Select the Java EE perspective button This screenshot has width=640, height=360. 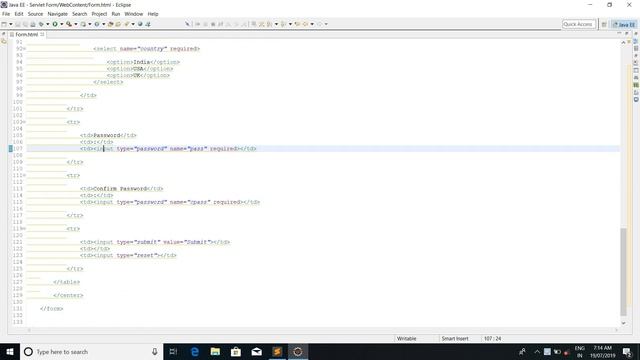tap(624, 24)
